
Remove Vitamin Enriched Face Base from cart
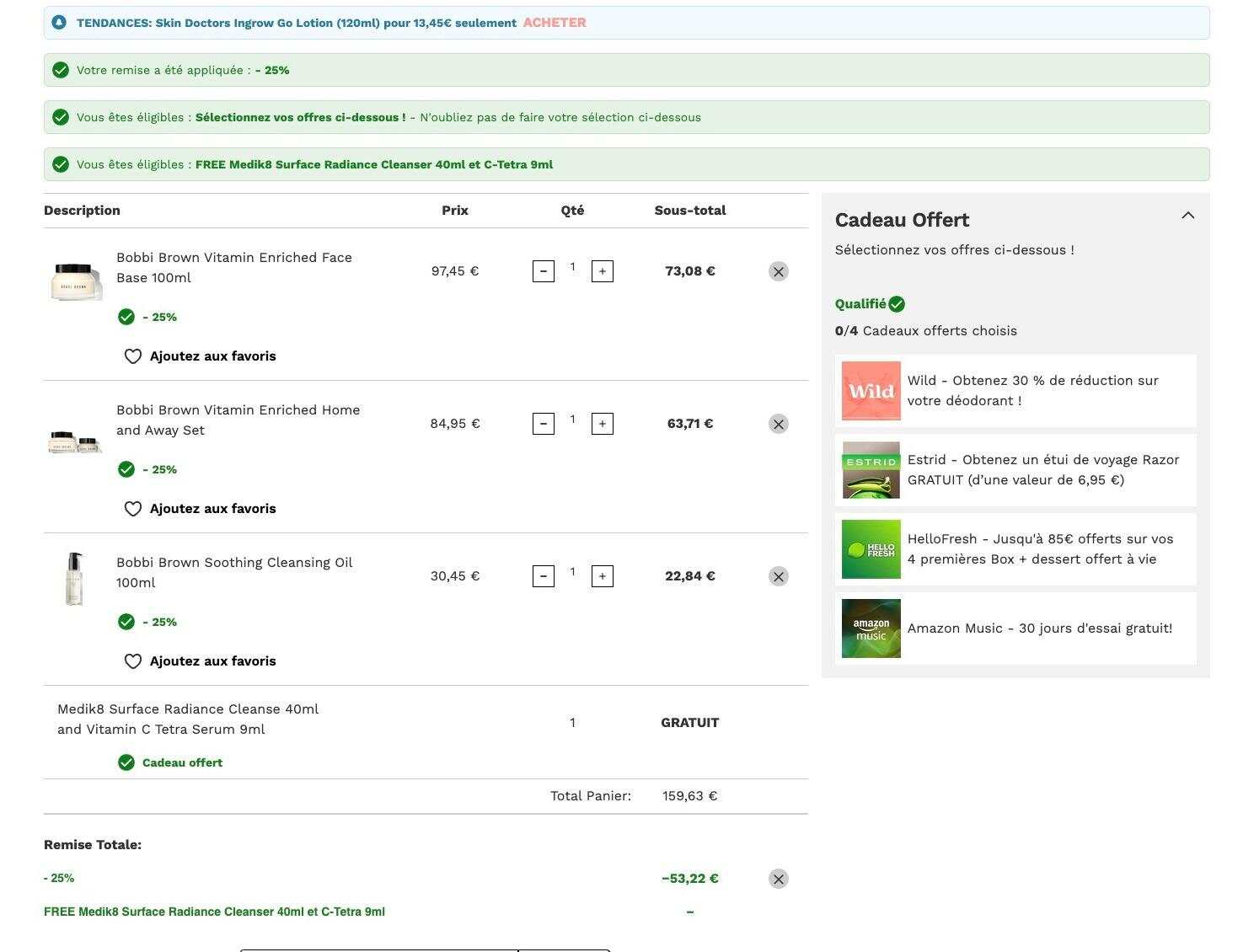pyautogui.click(x=779, y=271)
